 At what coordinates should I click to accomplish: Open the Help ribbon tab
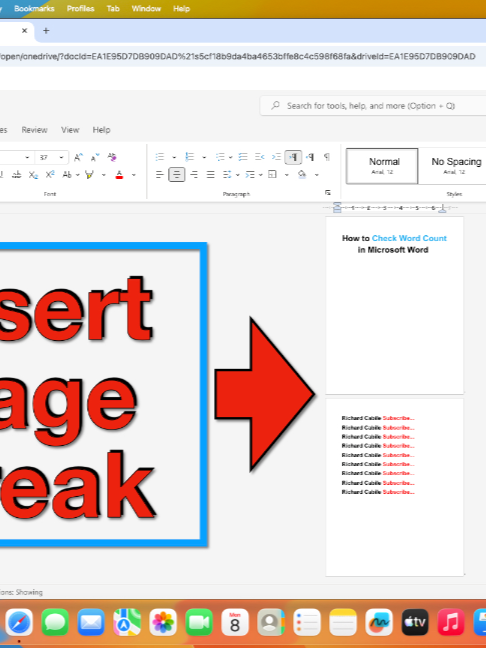pos(101,130)
